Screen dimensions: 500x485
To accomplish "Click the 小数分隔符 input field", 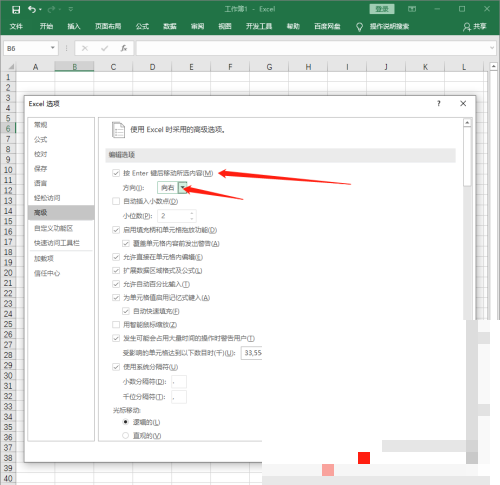I will point(179,382).
